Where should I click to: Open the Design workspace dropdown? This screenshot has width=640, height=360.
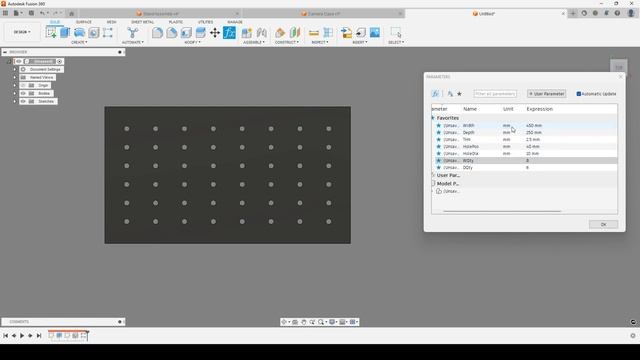point(22,32)
